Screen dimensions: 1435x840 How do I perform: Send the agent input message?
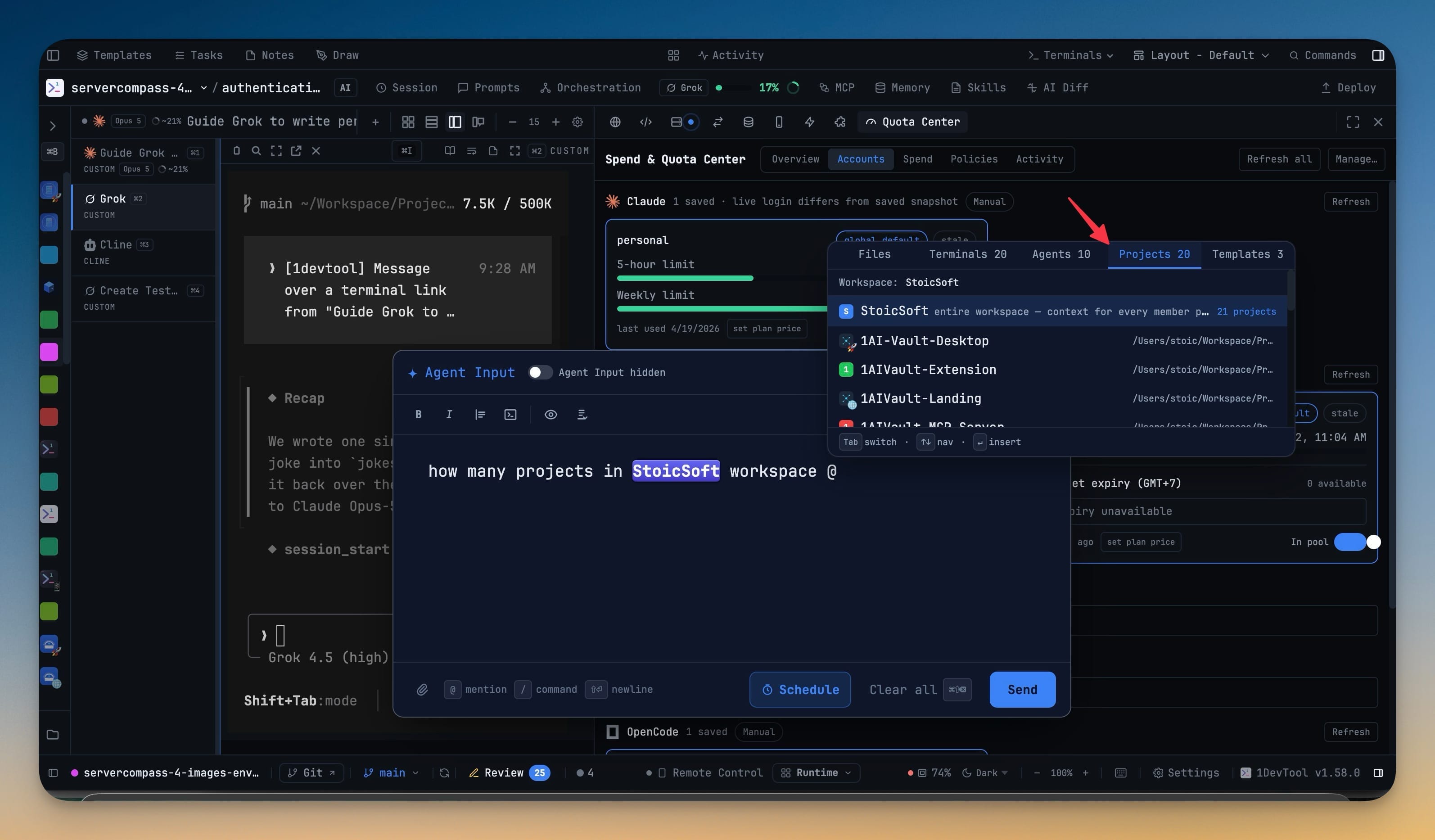pos(1022,690)
